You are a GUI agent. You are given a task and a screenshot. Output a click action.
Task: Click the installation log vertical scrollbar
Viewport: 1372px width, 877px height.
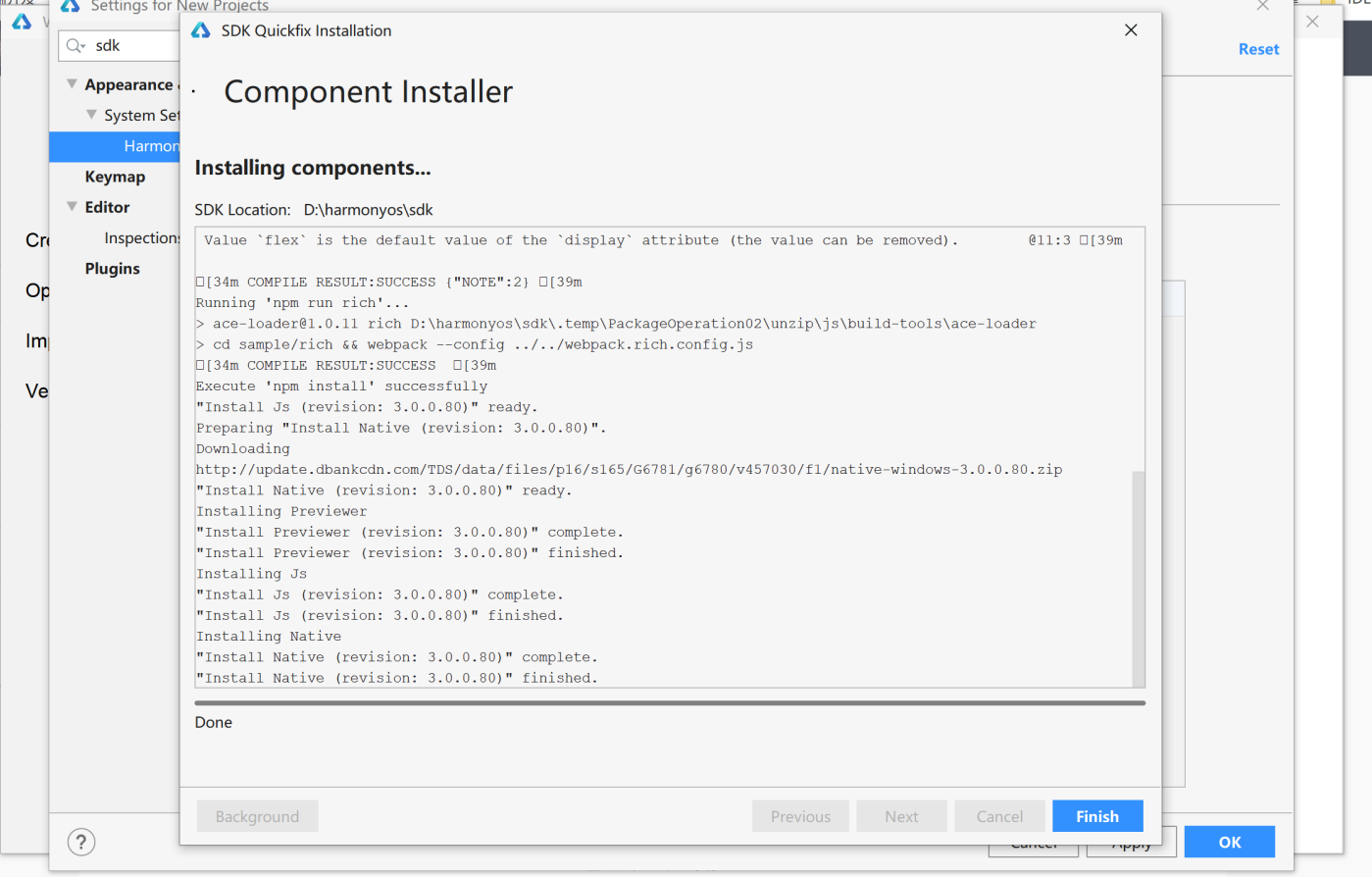pyautogui.click(x=1138, y=578)
